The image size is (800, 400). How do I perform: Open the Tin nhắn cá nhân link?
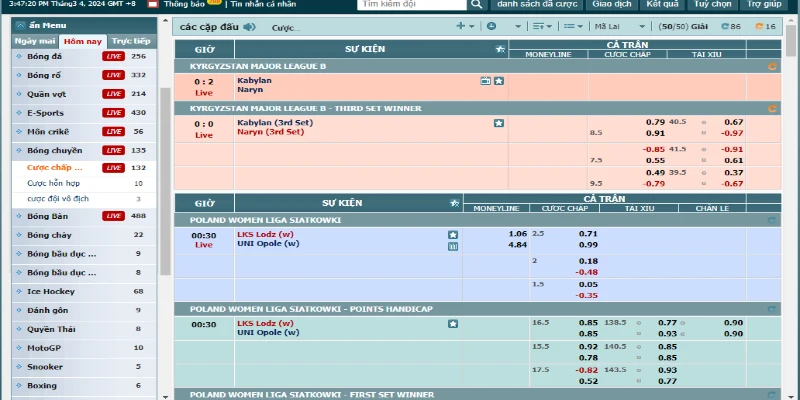tap(263, 4)
